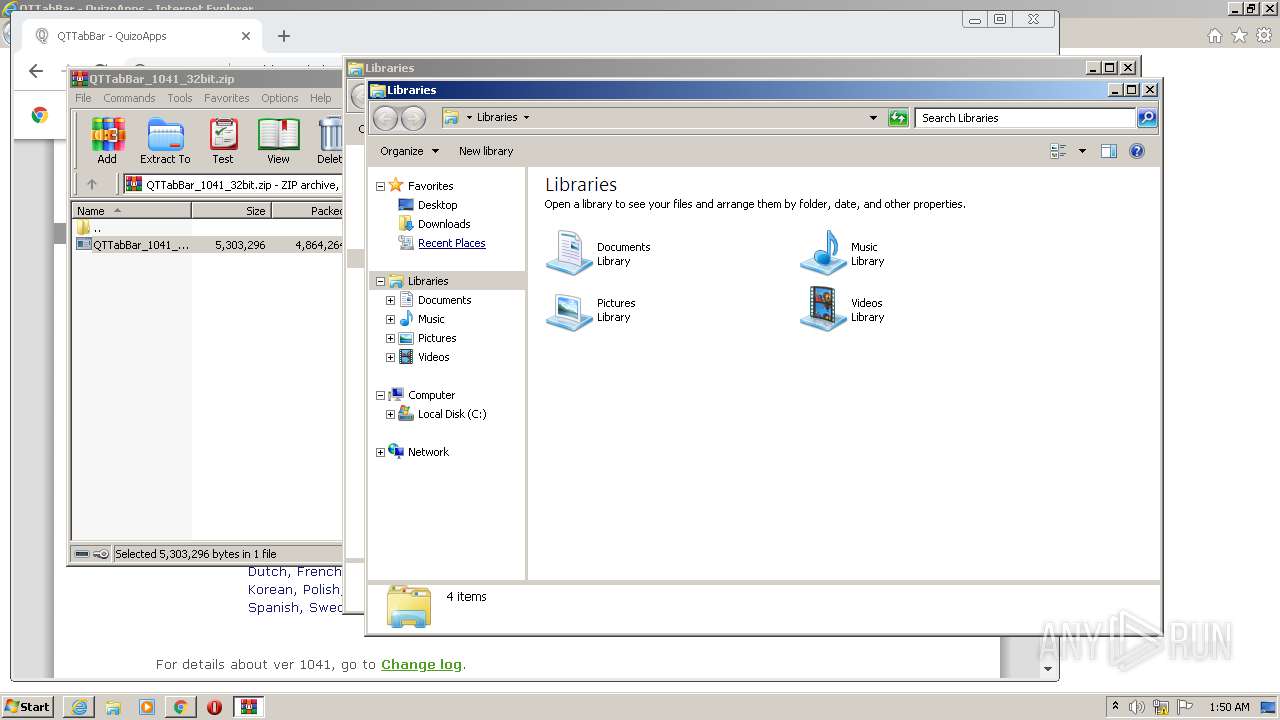Expand the Music tree node

click(390, 319)
